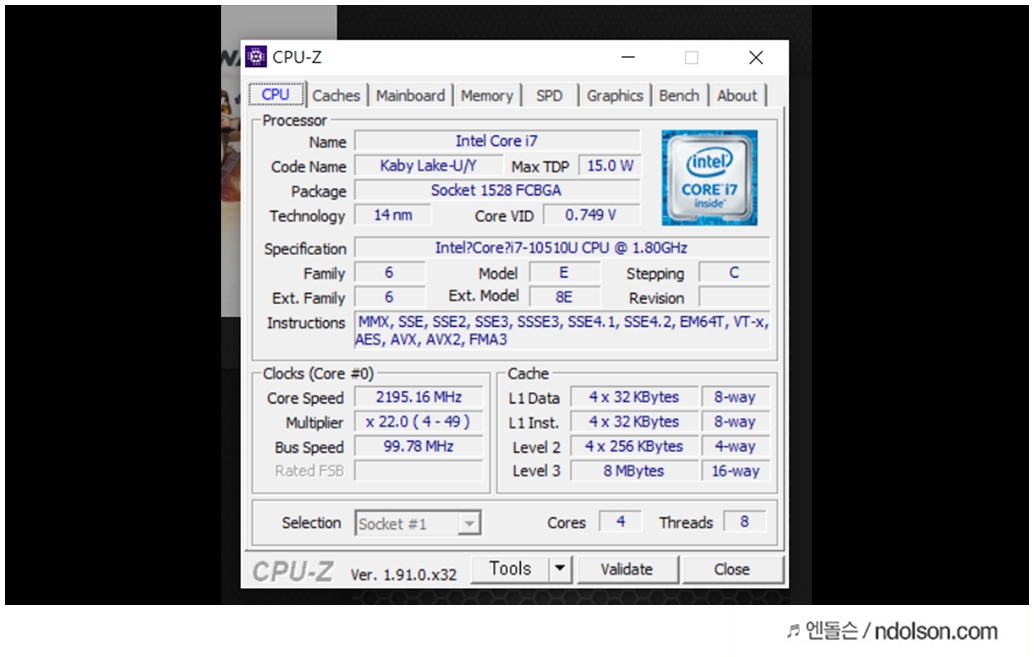Image resolution: width=1034 pixels, height=657 pixels.
Task: Click the Family value '6'
Action: (390, 272)
